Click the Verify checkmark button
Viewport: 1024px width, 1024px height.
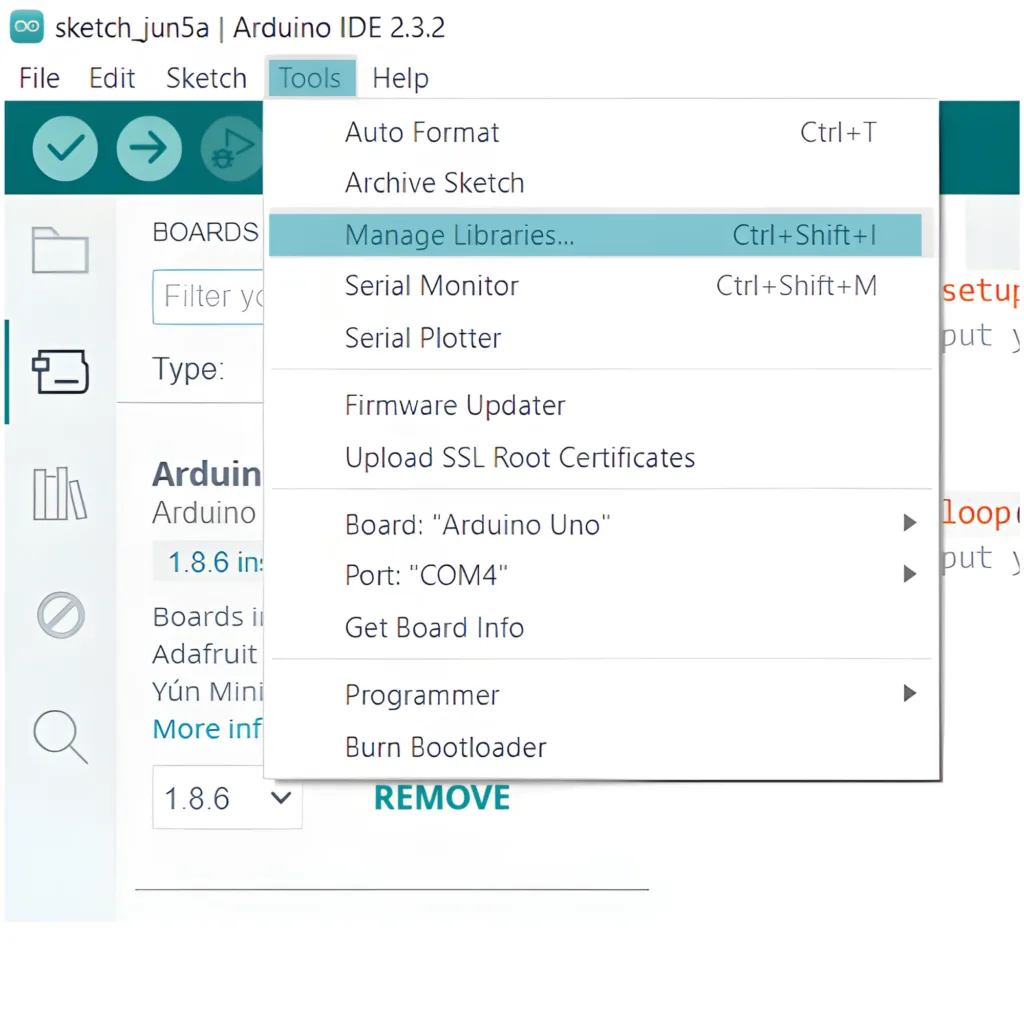click(65, 148)
